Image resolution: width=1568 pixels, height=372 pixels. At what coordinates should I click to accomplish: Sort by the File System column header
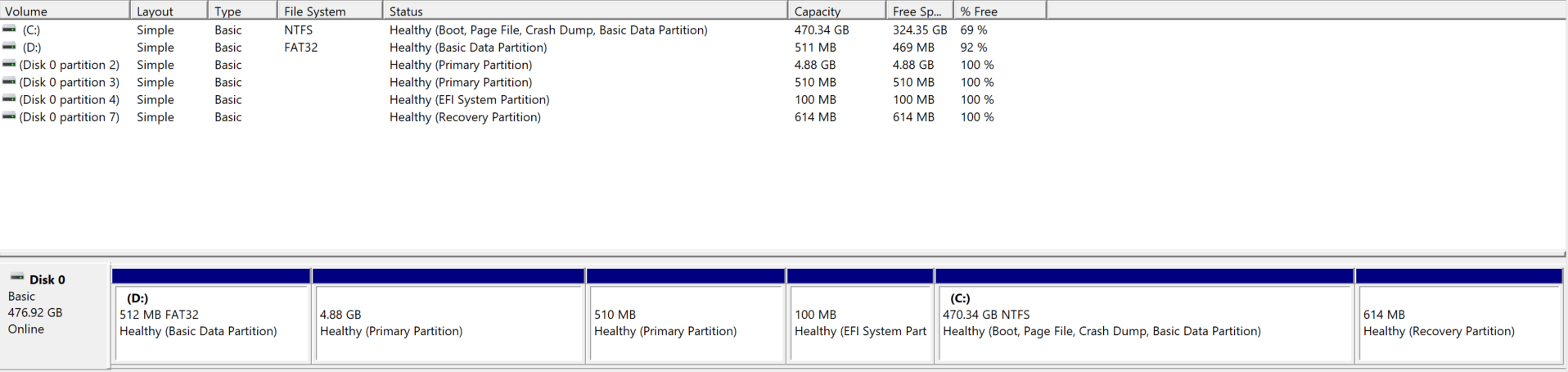point(330,11)
